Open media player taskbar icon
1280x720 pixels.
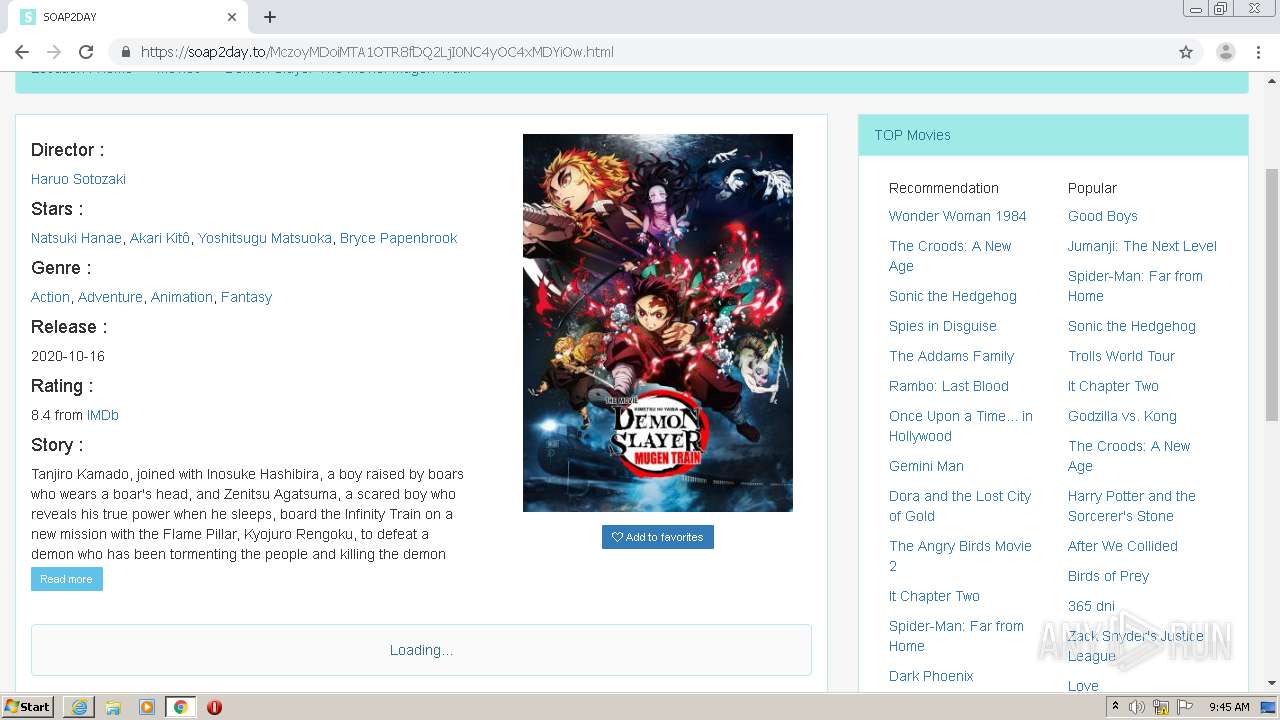[147, 707]
